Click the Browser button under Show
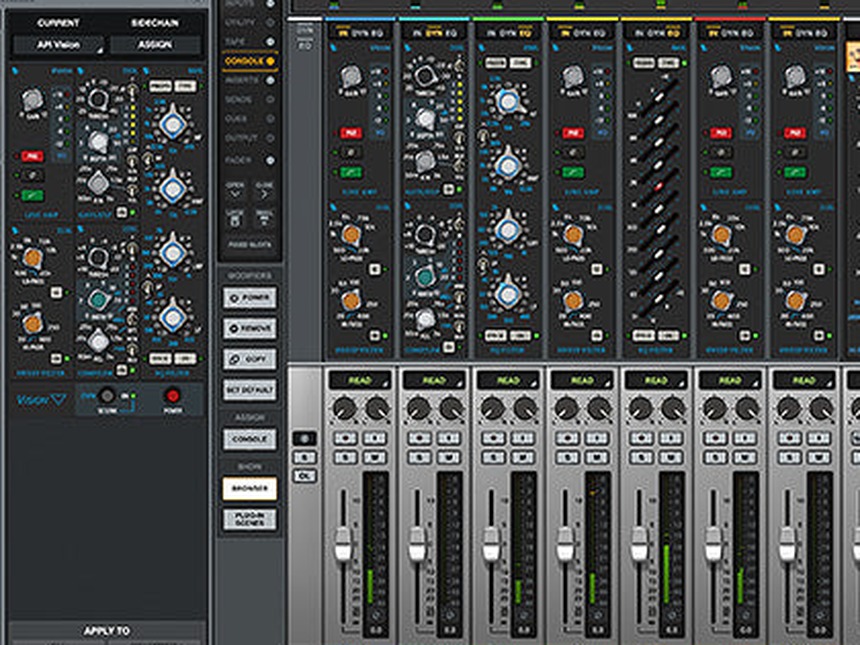860x645 pixels. [250, 488]
